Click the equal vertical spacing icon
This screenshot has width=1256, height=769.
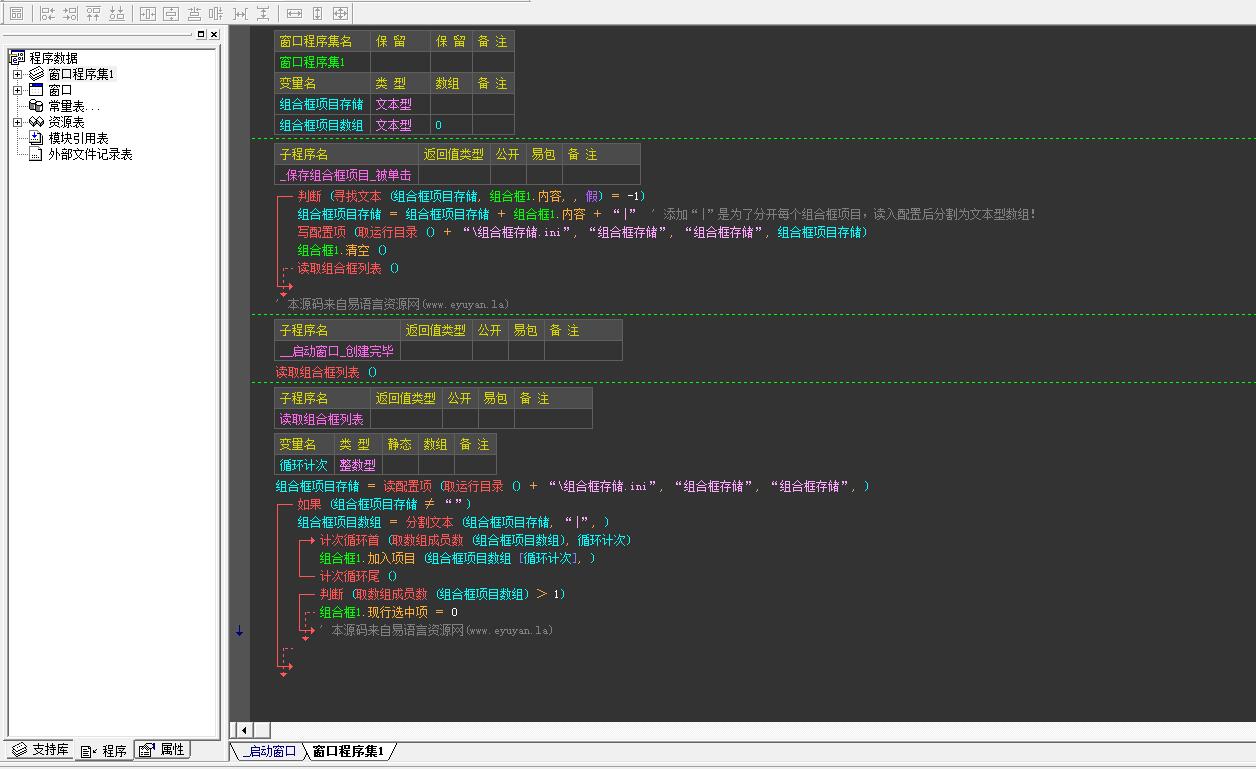[263, 13]
